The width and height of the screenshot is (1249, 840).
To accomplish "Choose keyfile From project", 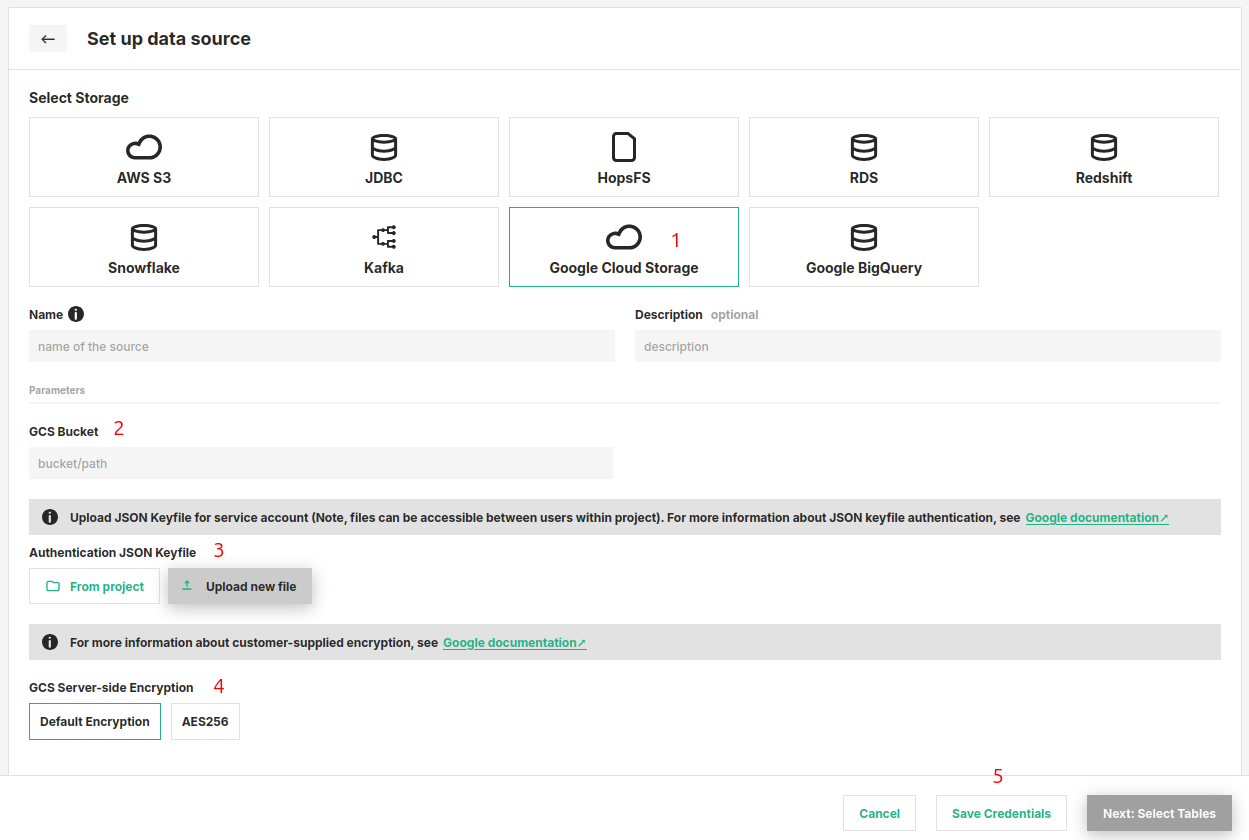I will click(95, 587).
